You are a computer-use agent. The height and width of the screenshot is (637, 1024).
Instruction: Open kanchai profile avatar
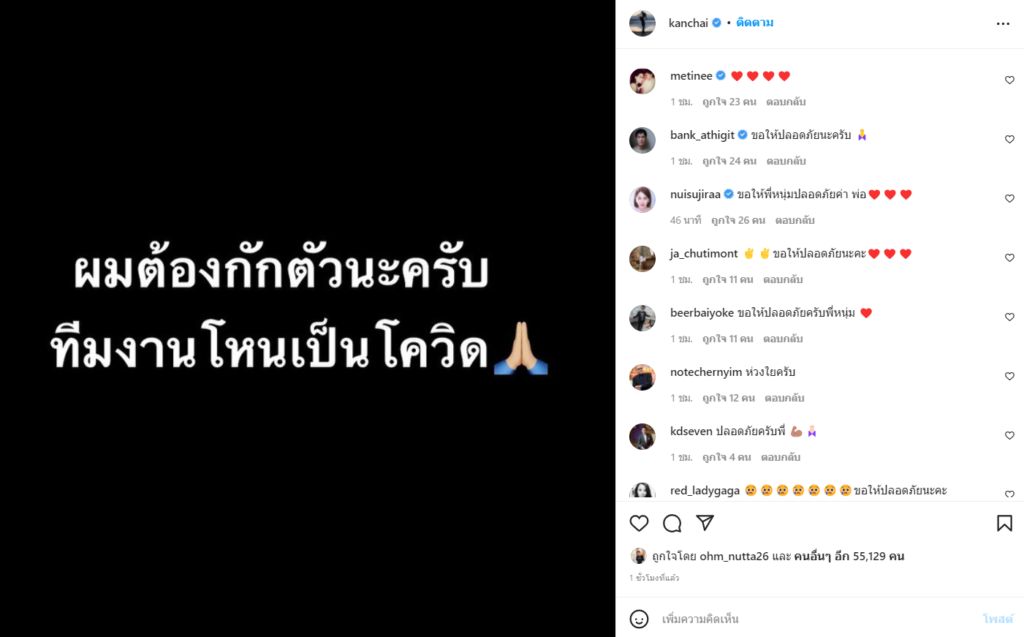point(642,24)
